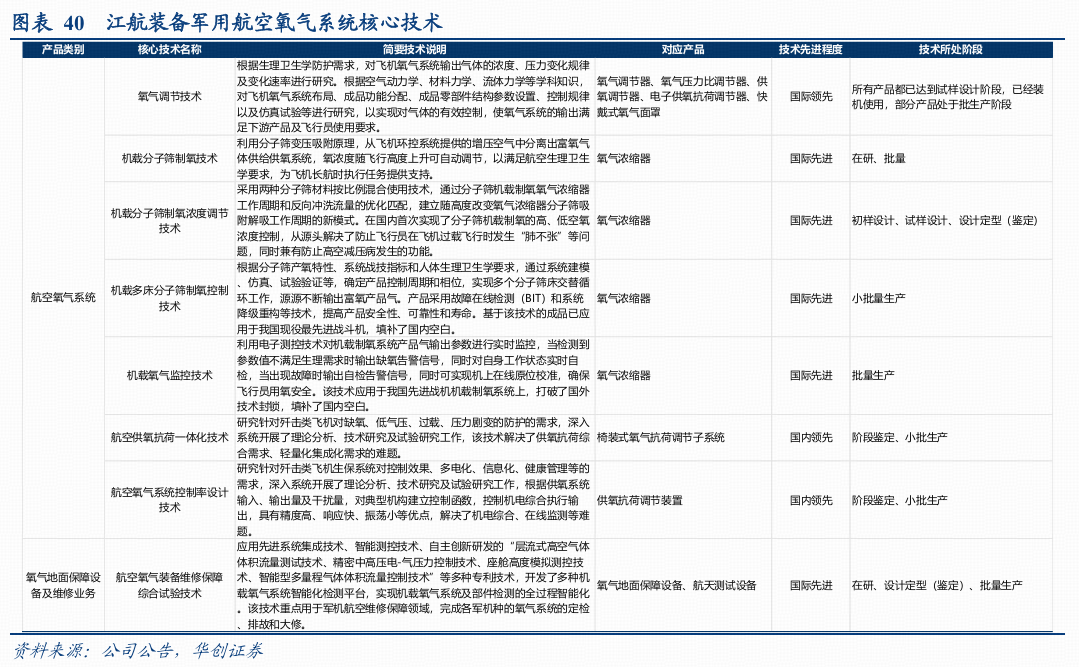Select 氧气浓缩器 in the 机载氧气监控技术 row
Viewport: 1079px width, 667px height.
coord(623,375)
